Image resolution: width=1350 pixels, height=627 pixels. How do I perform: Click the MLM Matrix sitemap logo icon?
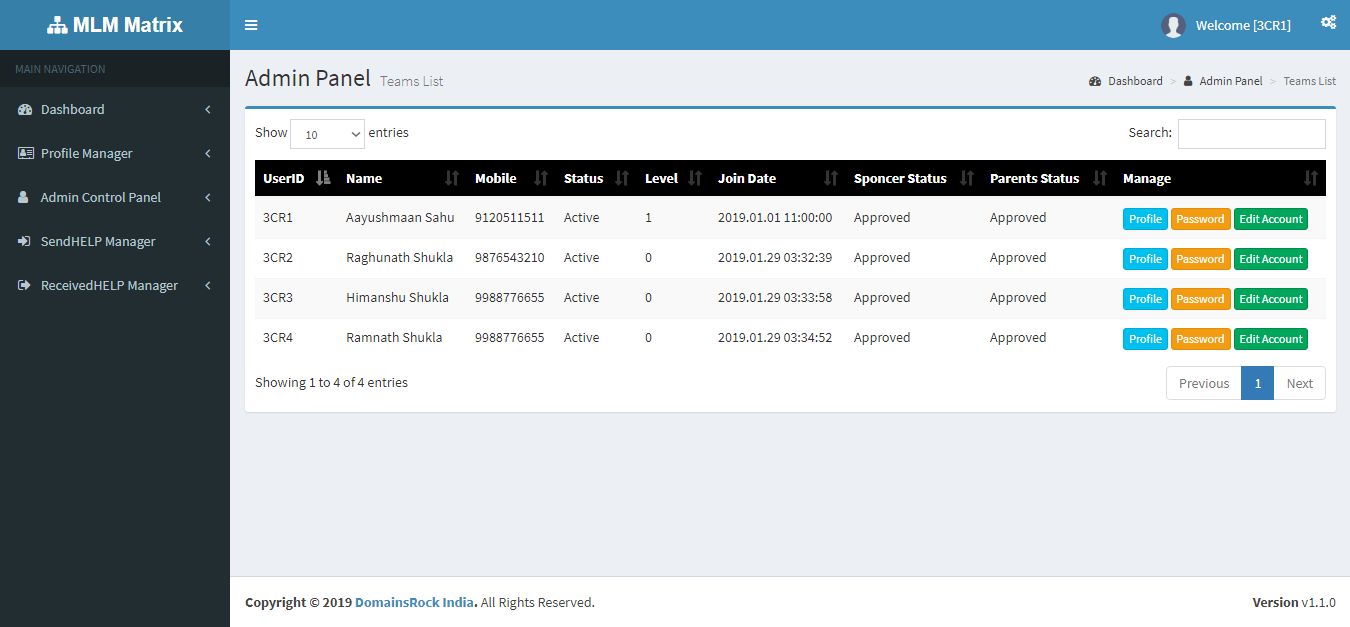57,26
